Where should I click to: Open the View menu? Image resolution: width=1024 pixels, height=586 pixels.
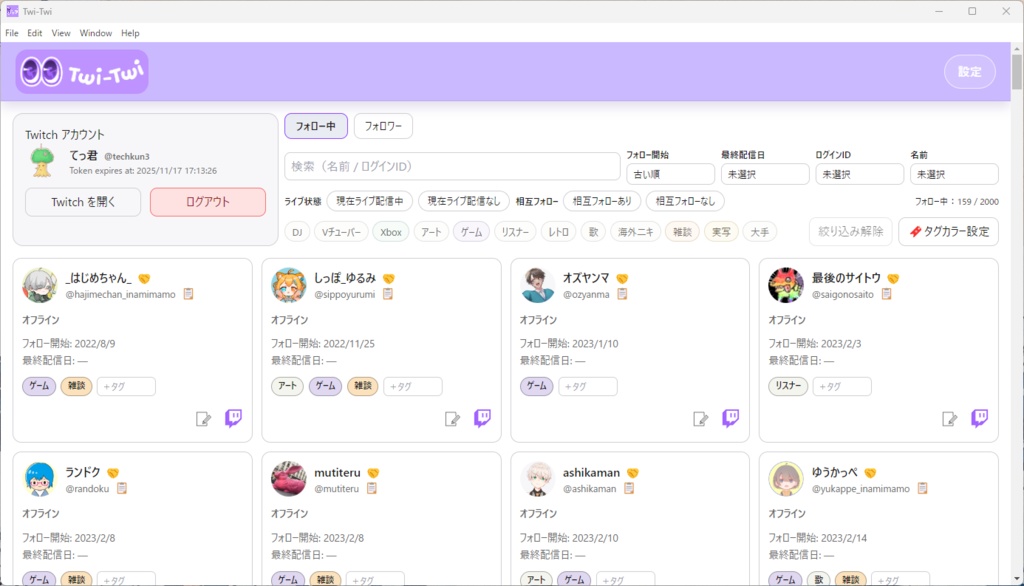60,32
